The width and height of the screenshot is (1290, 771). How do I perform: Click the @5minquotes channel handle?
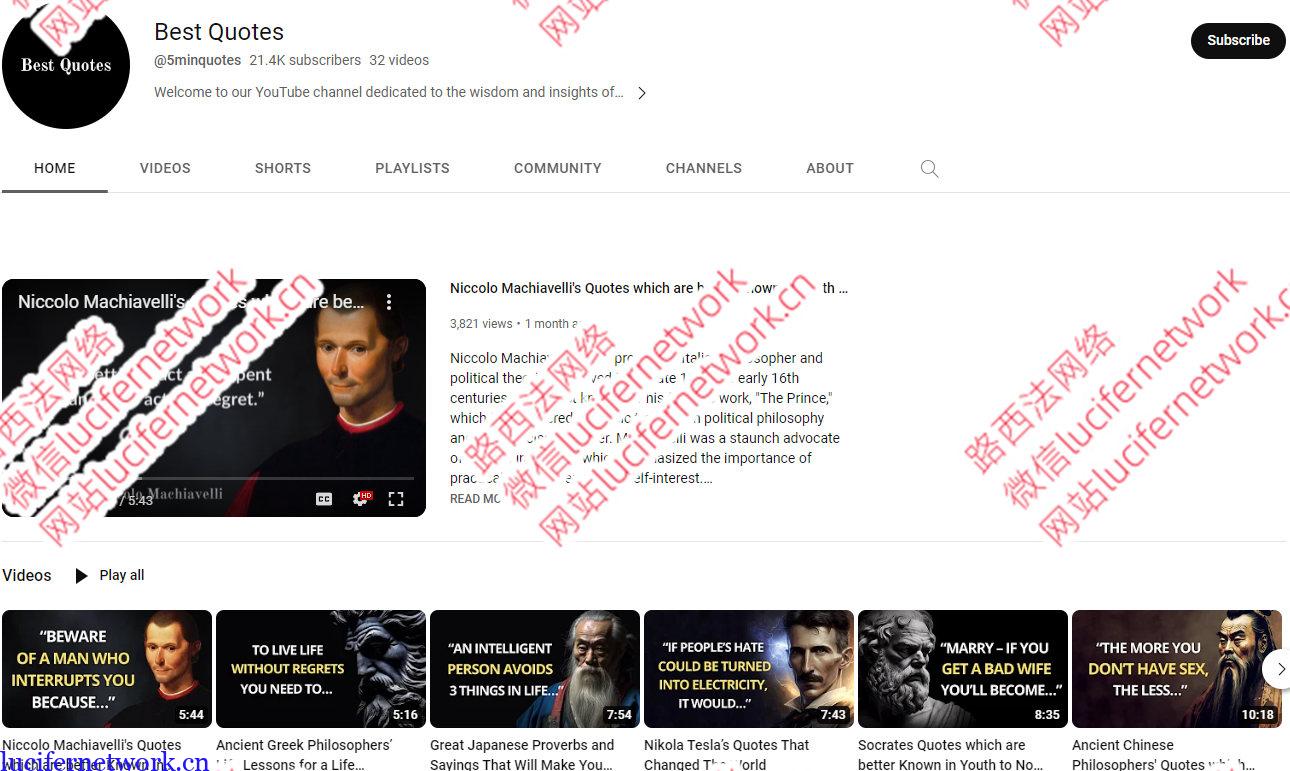click(197, 60)
